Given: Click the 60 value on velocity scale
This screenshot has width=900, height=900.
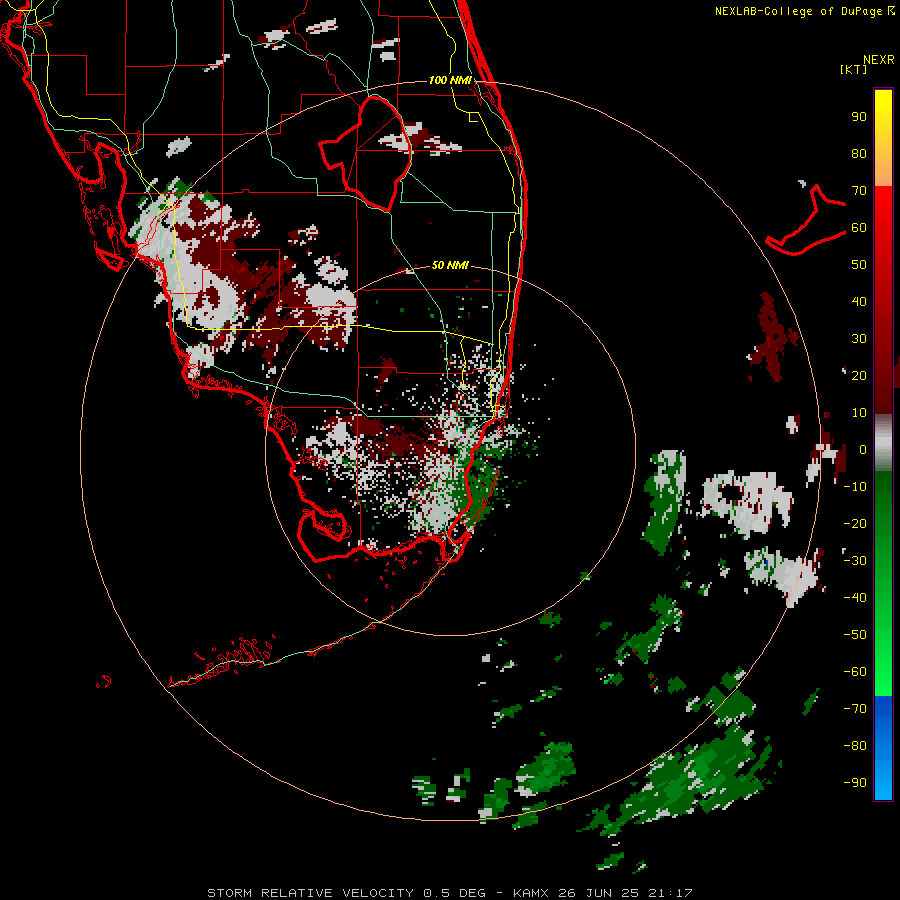Looking at the screenshot, I should 859,228.
